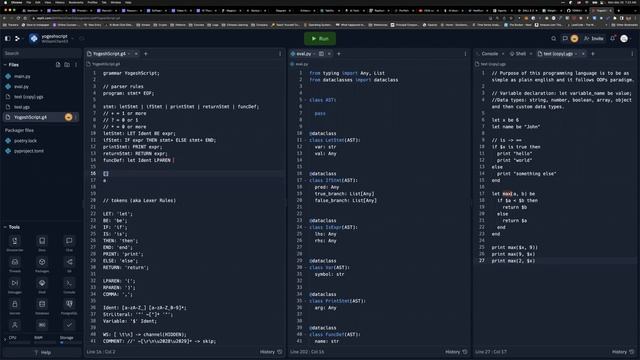
Task: Collapse the LetStmt class fold arrow on line 11
Action: 305,140
